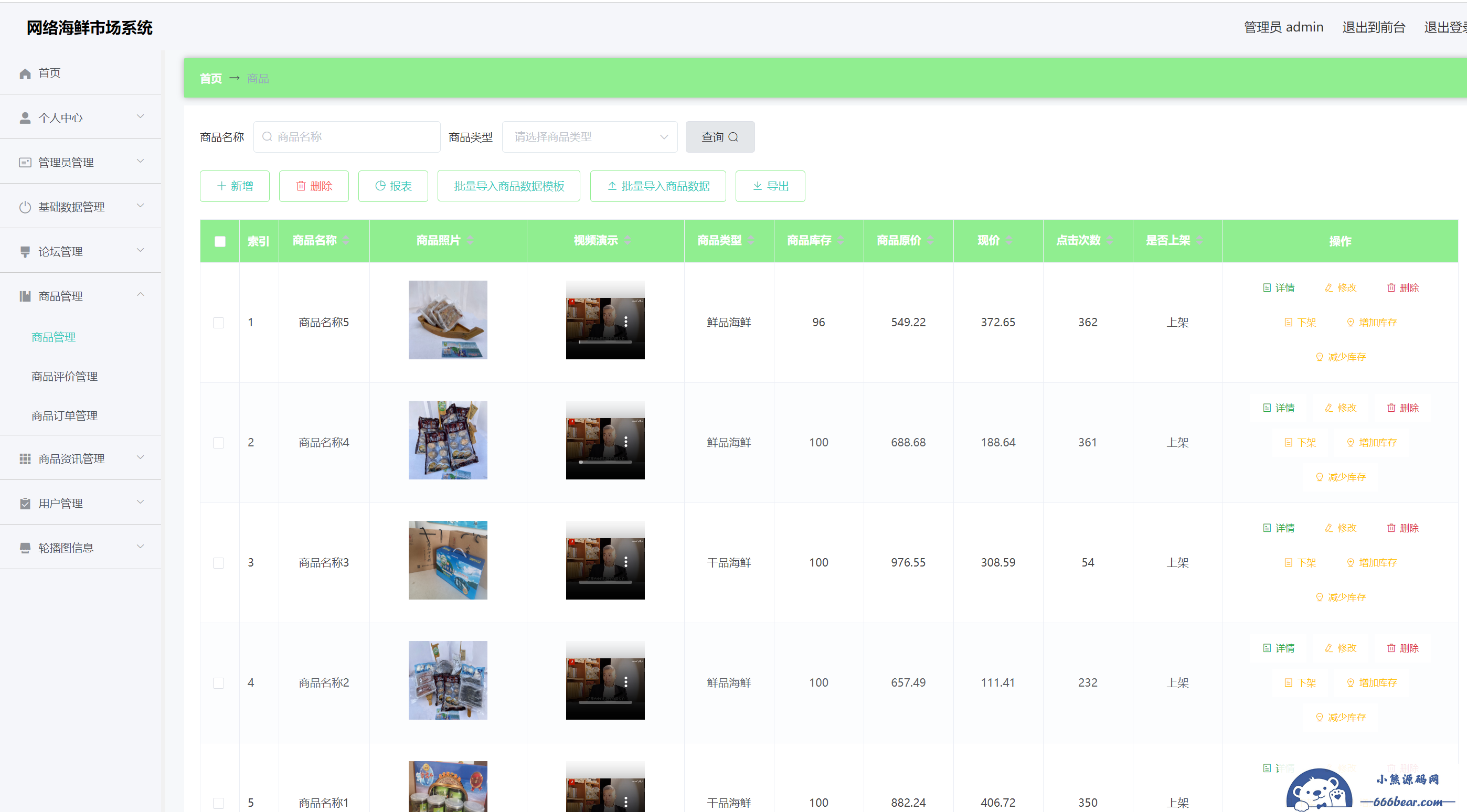The width and height of the screenshot is (1467, 812).
Task: Click the 商品管理 book icon
Action: click(25, 296)
